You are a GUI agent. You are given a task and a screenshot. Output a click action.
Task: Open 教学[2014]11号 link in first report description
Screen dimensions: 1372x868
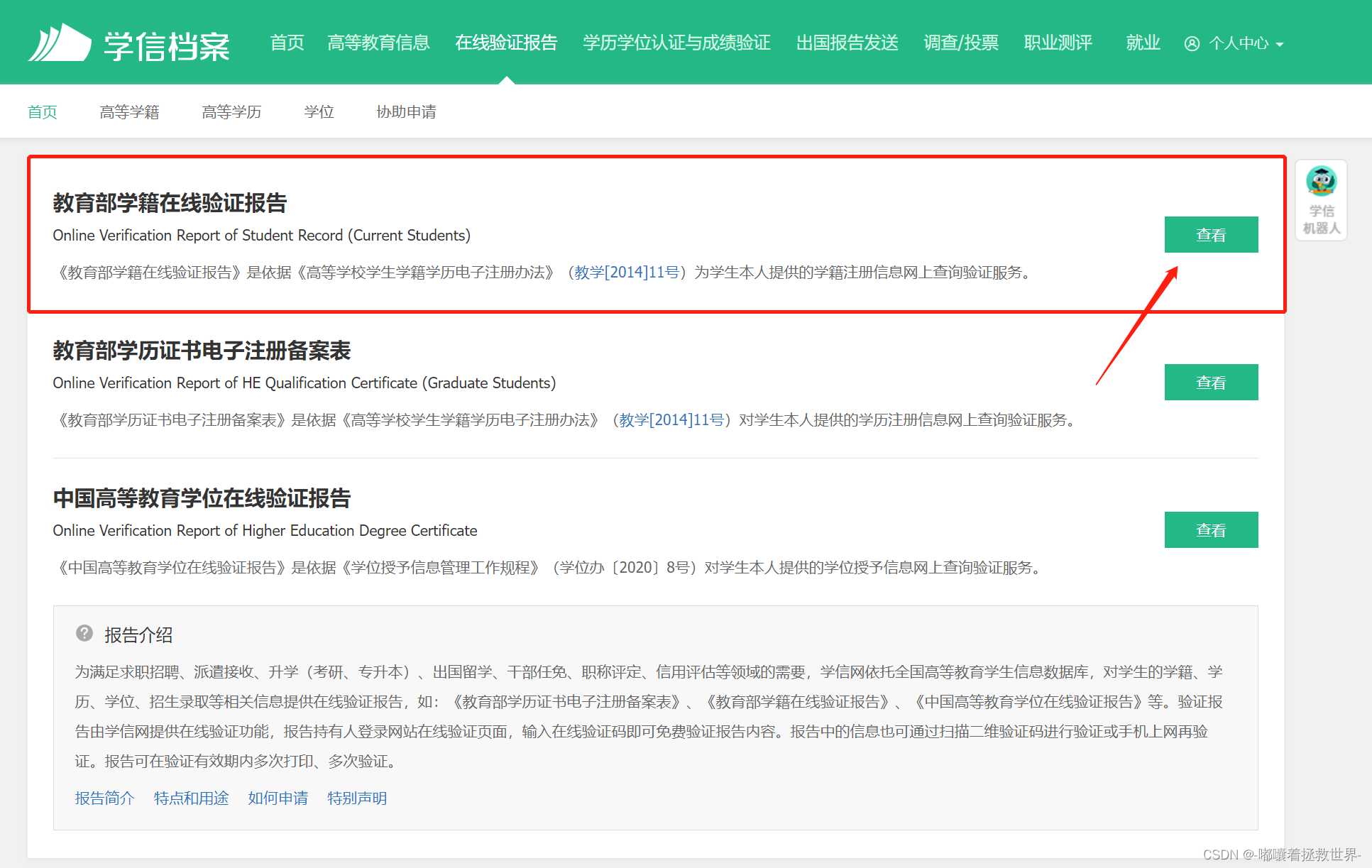pyautogui.click(x=626, y=273)
